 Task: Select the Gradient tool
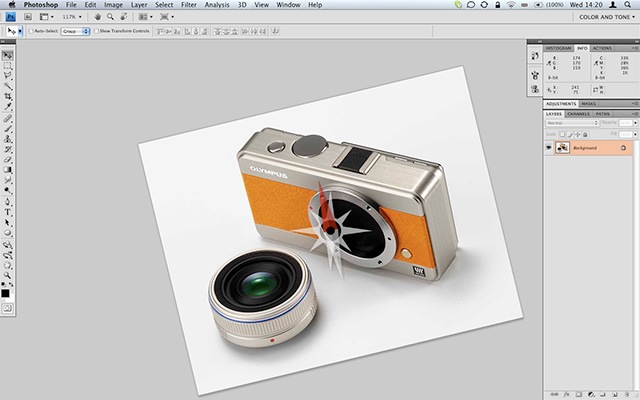coord(8,170)
